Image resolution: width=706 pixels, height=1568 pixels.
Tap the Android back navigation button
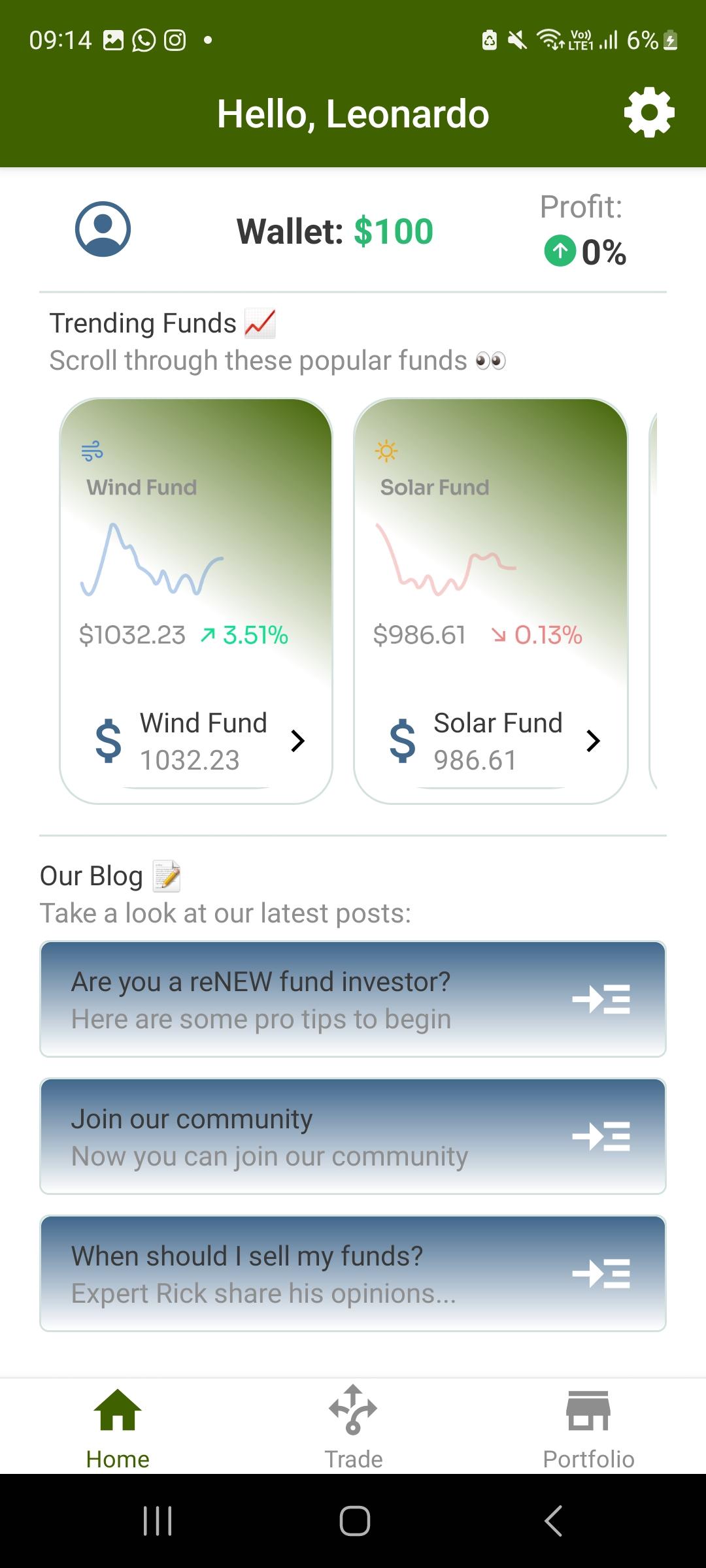tap(553, 1520)
